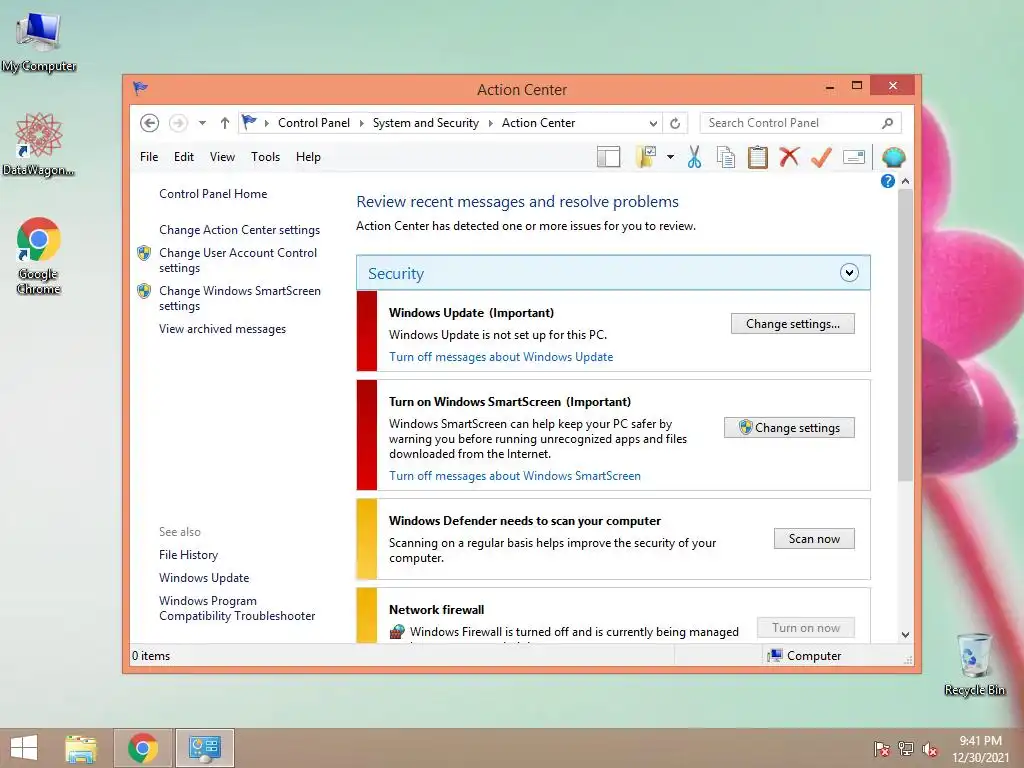This screenshot has width=1024, height=768.
Task: Click the scrollbar up arrow
Action: coord(905,181)
